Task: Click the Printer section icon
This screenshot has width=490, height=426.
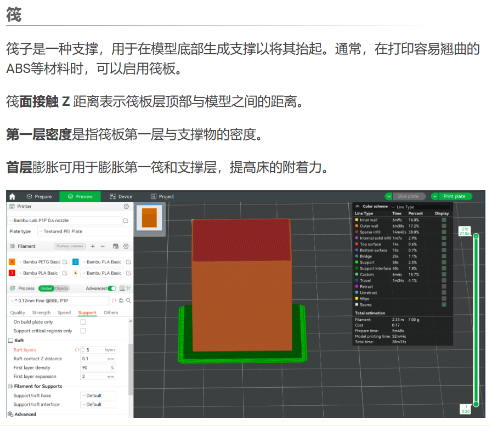Action: coord(12,207)
